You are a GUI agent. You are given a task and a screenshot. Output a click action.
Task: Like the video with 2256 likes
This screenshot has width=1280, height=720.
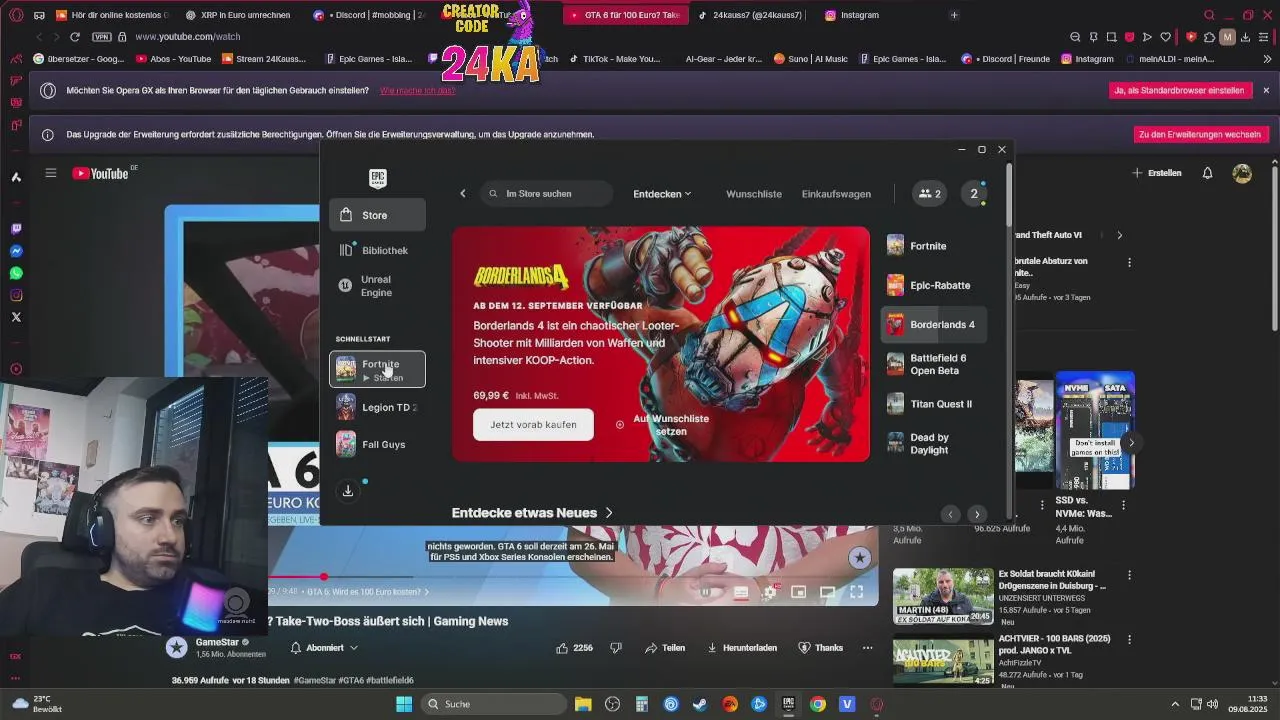pos(575,648)
